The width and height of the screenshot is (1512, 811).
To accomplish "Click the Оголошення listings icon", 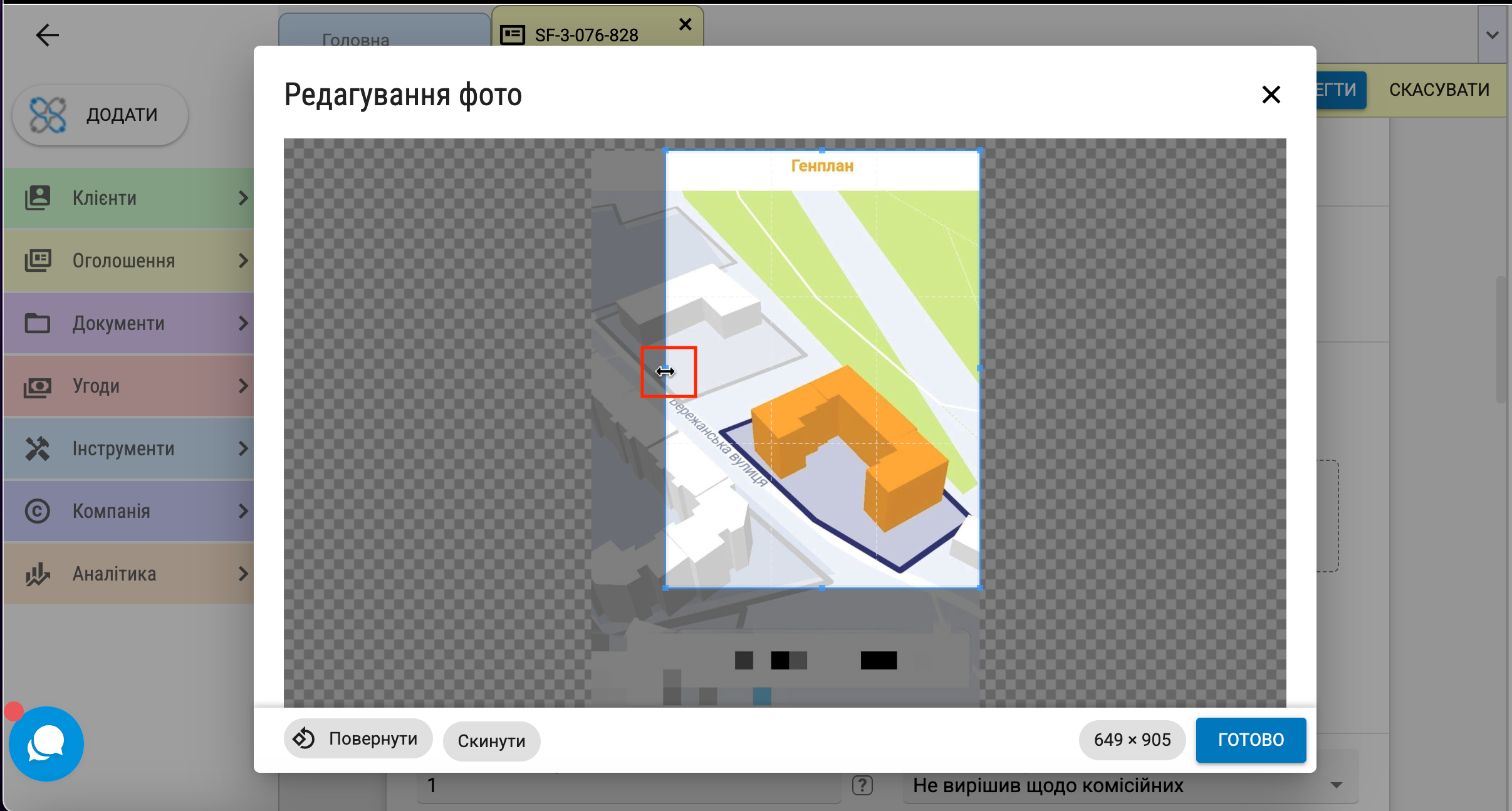I will point(38,261).
